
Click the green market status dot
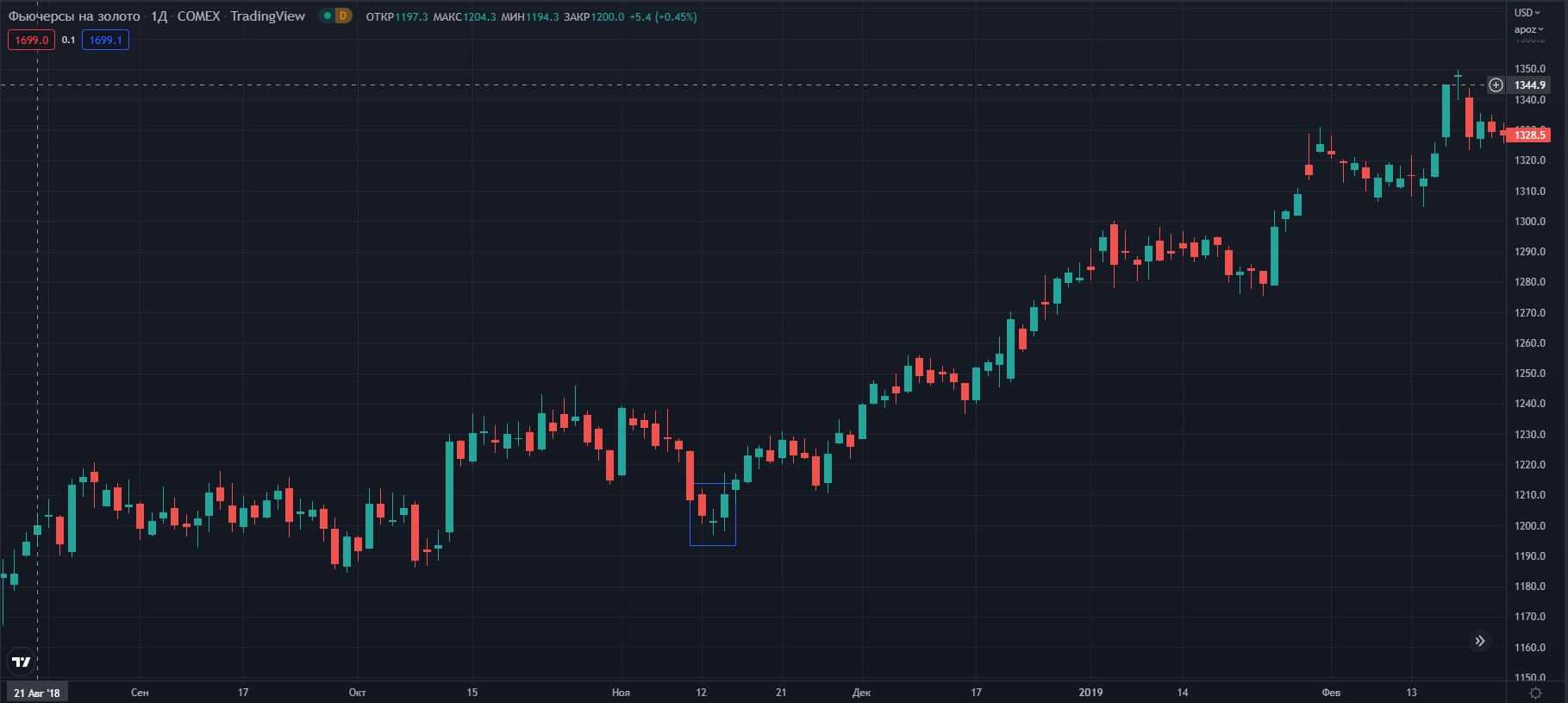326,16
